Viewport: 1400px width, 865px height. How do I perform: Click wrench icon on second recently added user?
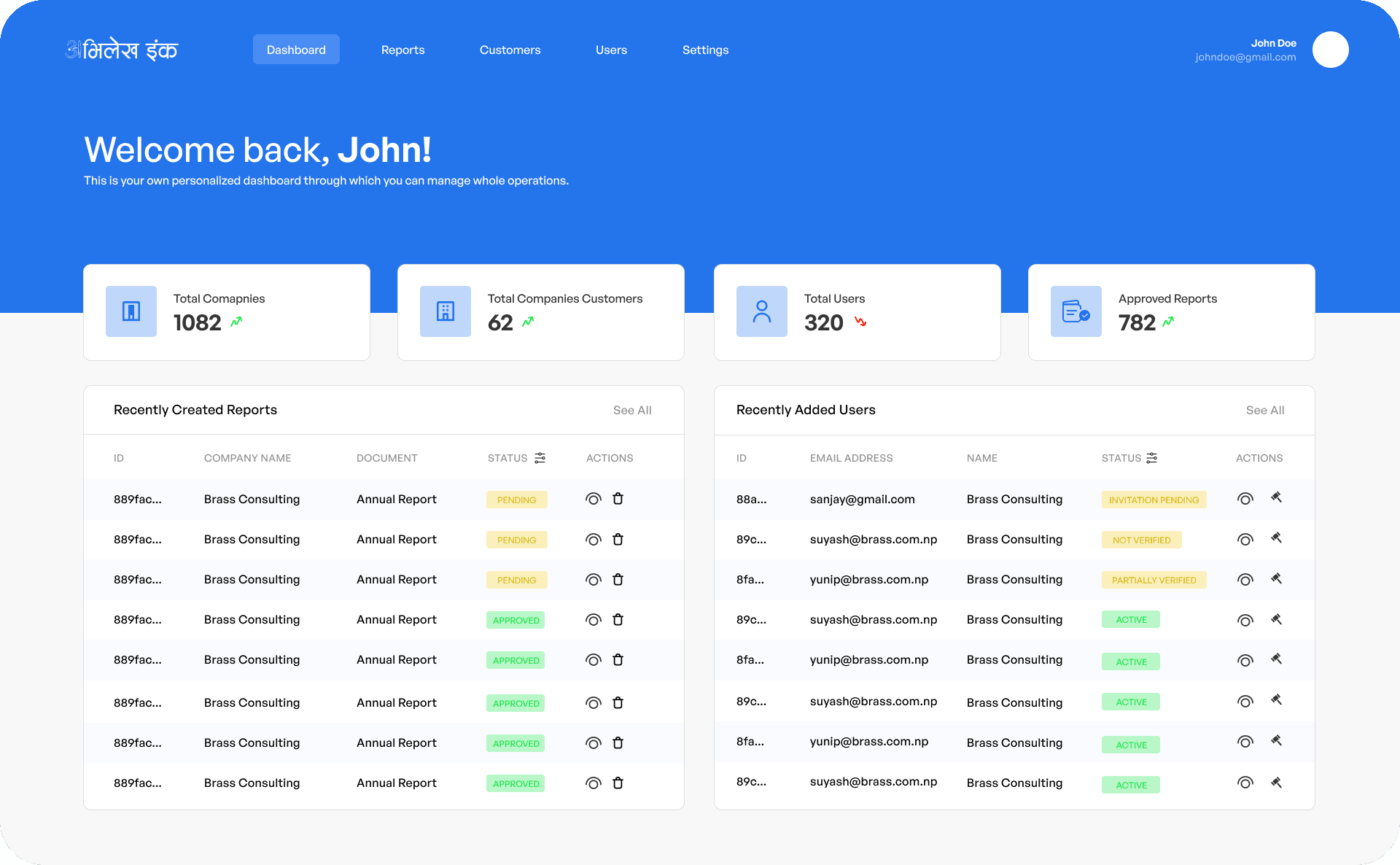click(1276, 538)
